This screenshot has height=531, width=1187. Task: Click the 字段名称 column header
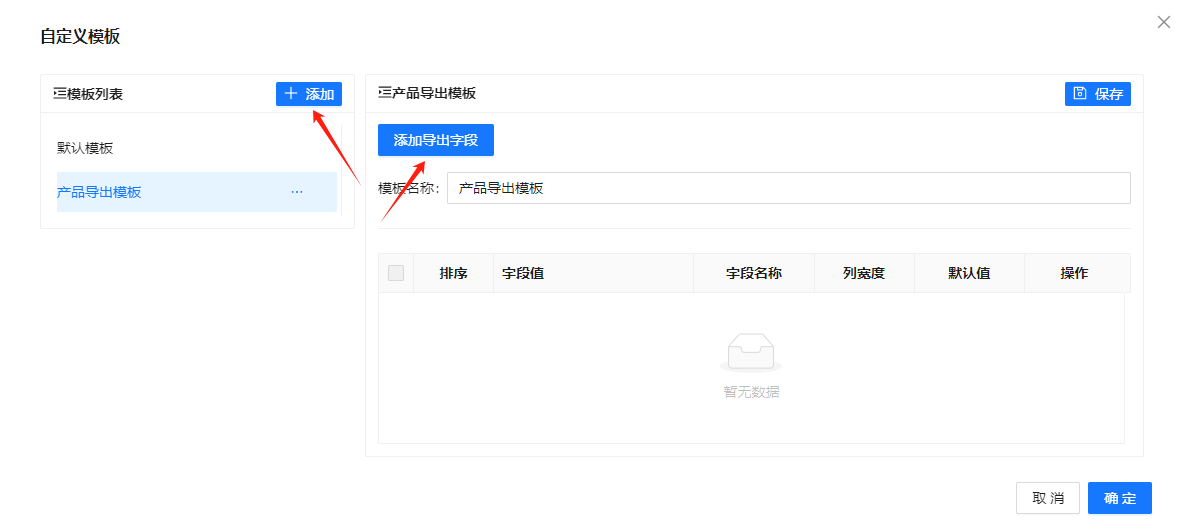[x=753, y=273]
